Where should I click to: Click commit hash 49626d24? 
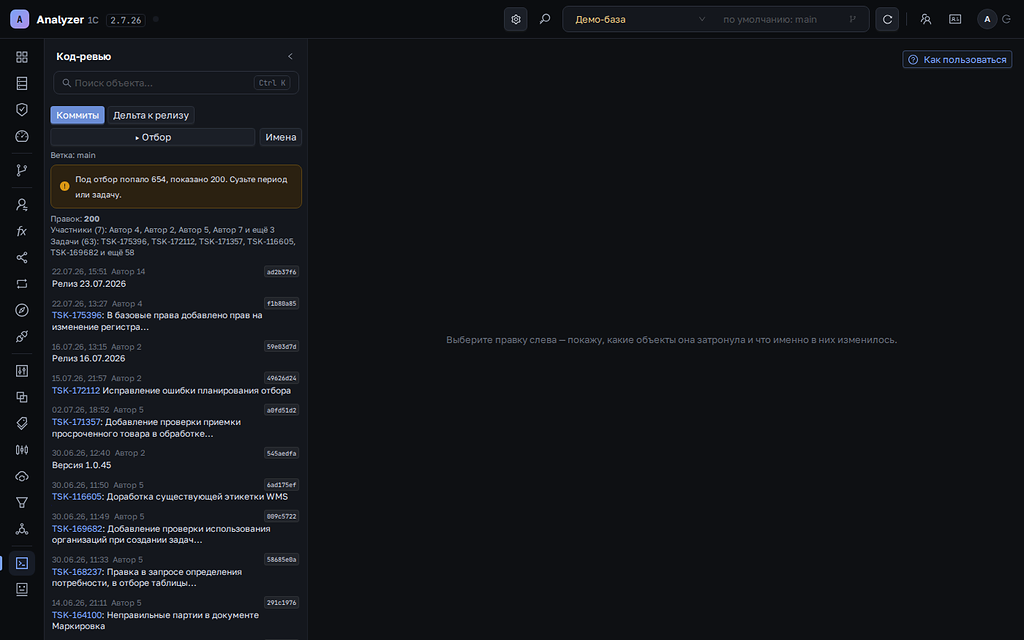[281, 377]
